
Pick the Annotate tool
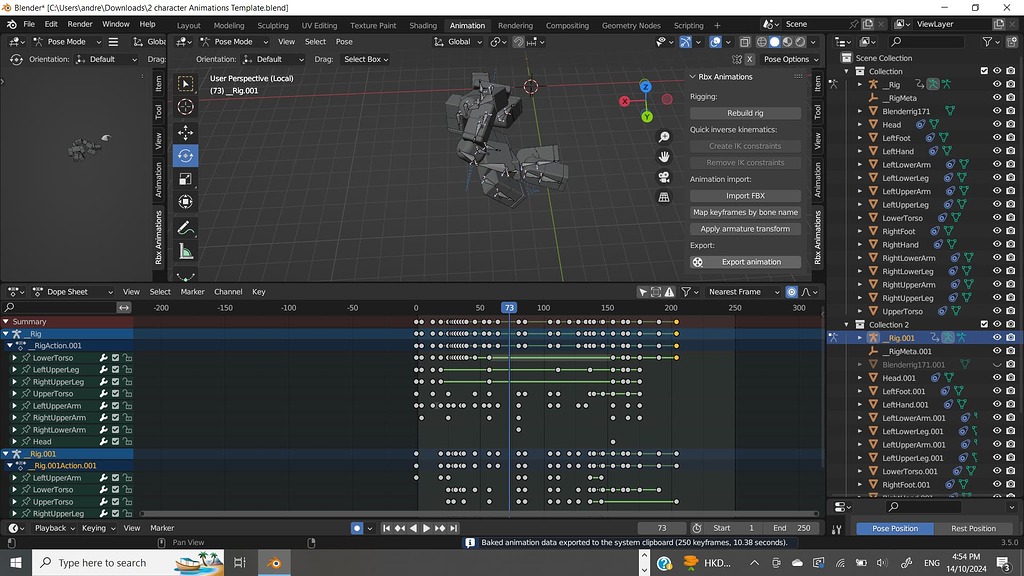186,227
